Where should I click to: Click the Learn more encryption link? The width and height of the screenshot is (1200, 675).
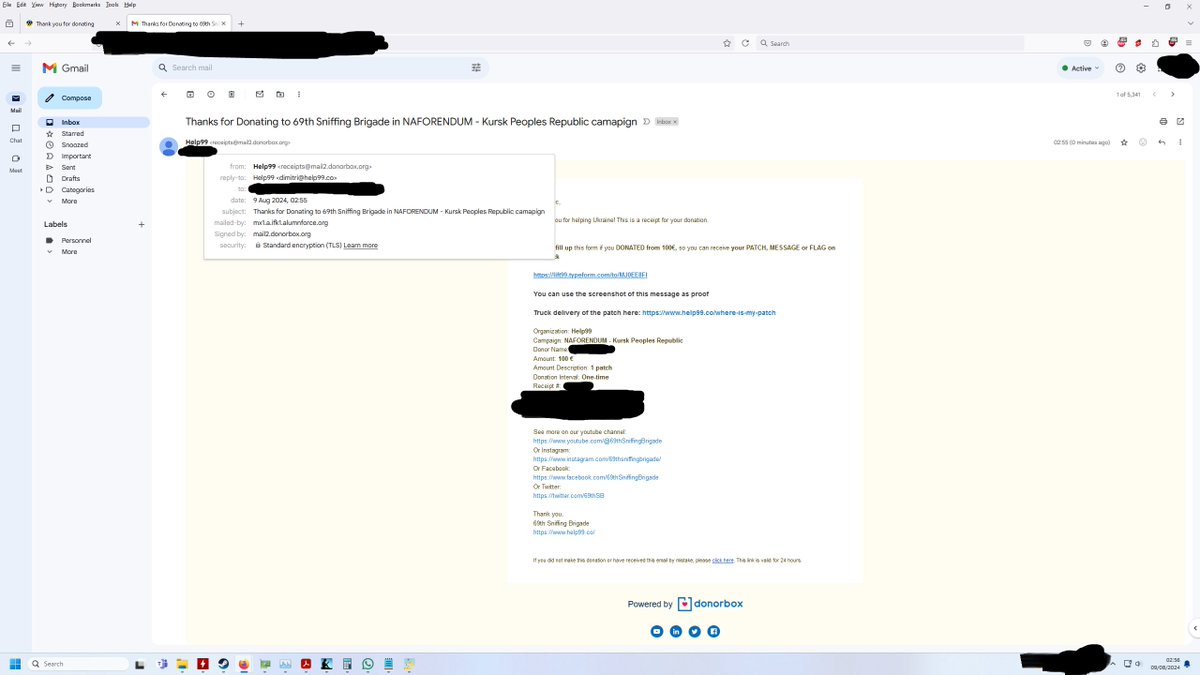[x=361, y=245]
